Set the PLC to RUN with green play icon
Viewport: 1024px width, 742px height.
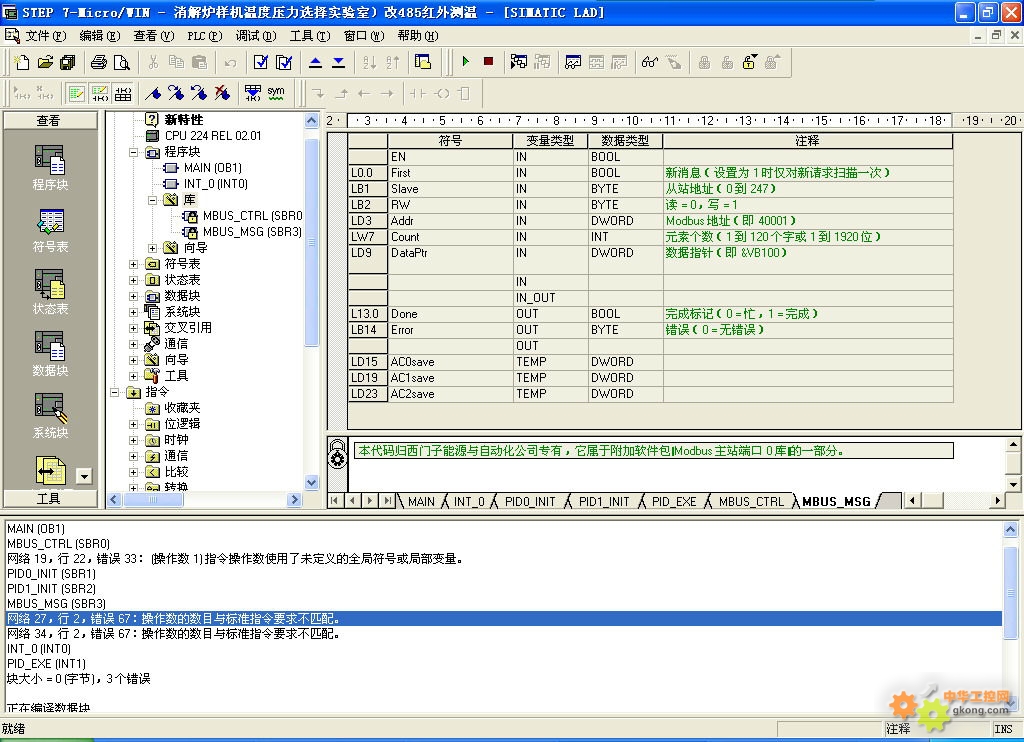tap(466, 61)
